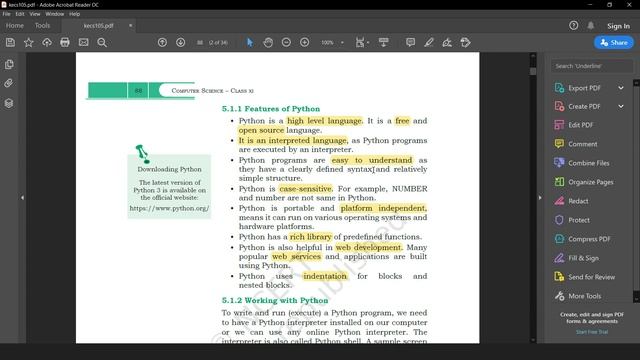The image size is (640, 360).
Task: Go to previous page arrow icon
Action: click(162, 42)
